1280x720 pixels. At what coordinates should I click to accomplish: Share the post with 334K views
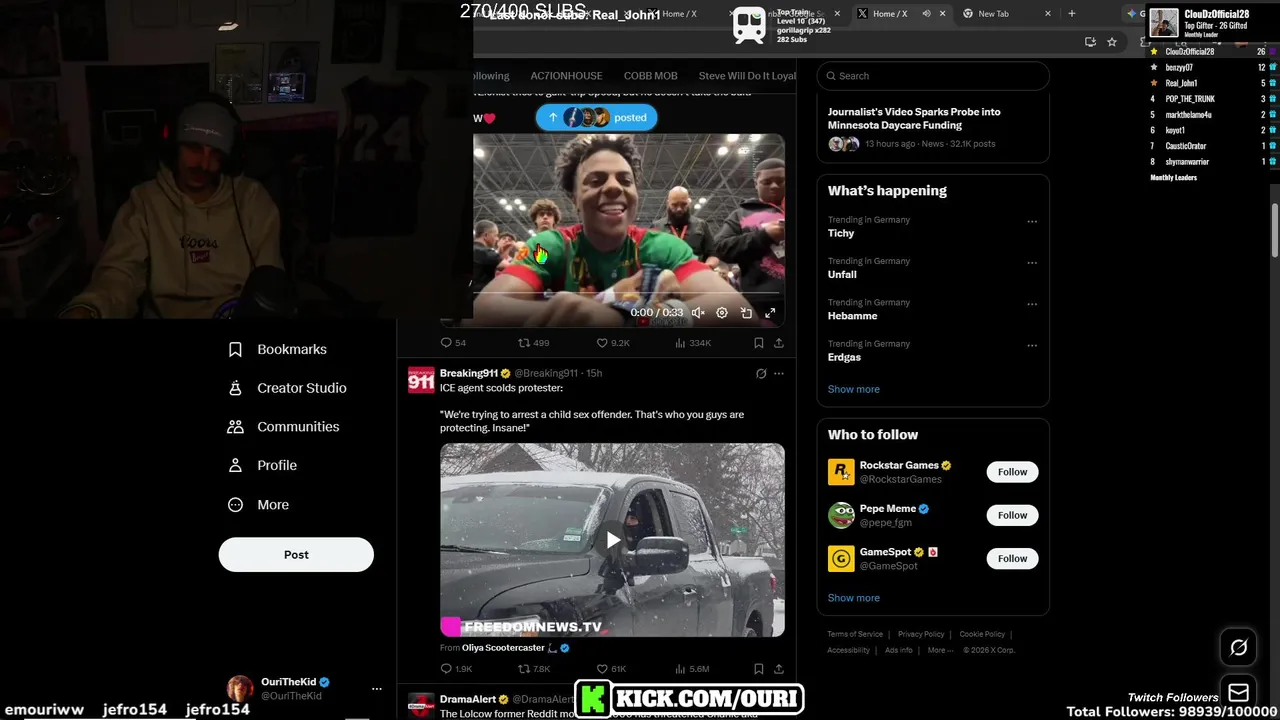coord(779,343)
